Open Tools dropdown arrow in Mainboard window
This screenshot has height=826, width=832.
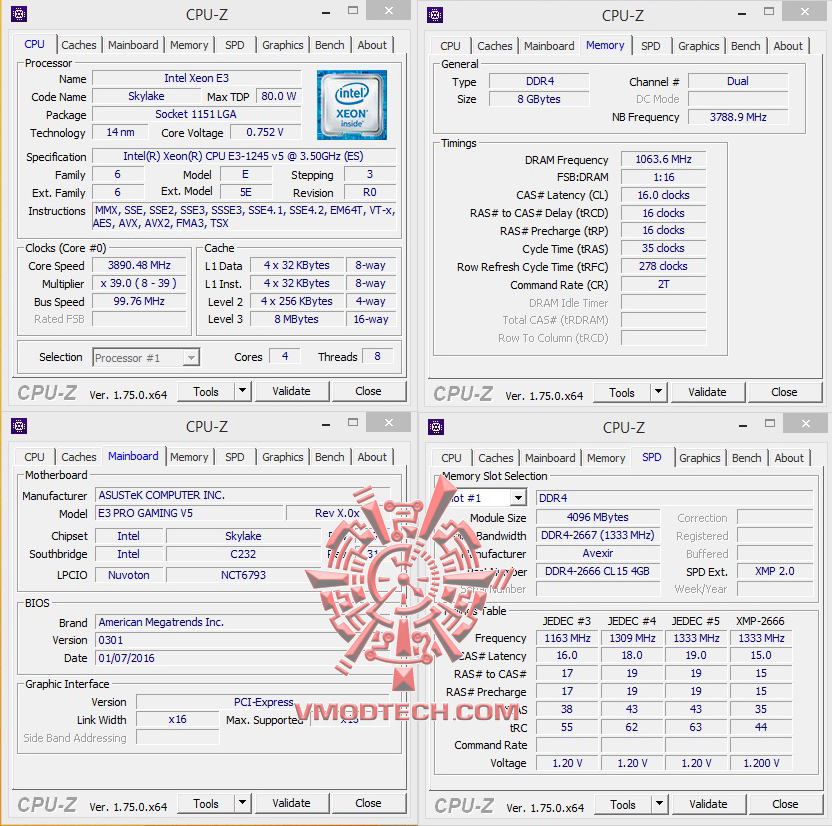(x=242, y=803)
